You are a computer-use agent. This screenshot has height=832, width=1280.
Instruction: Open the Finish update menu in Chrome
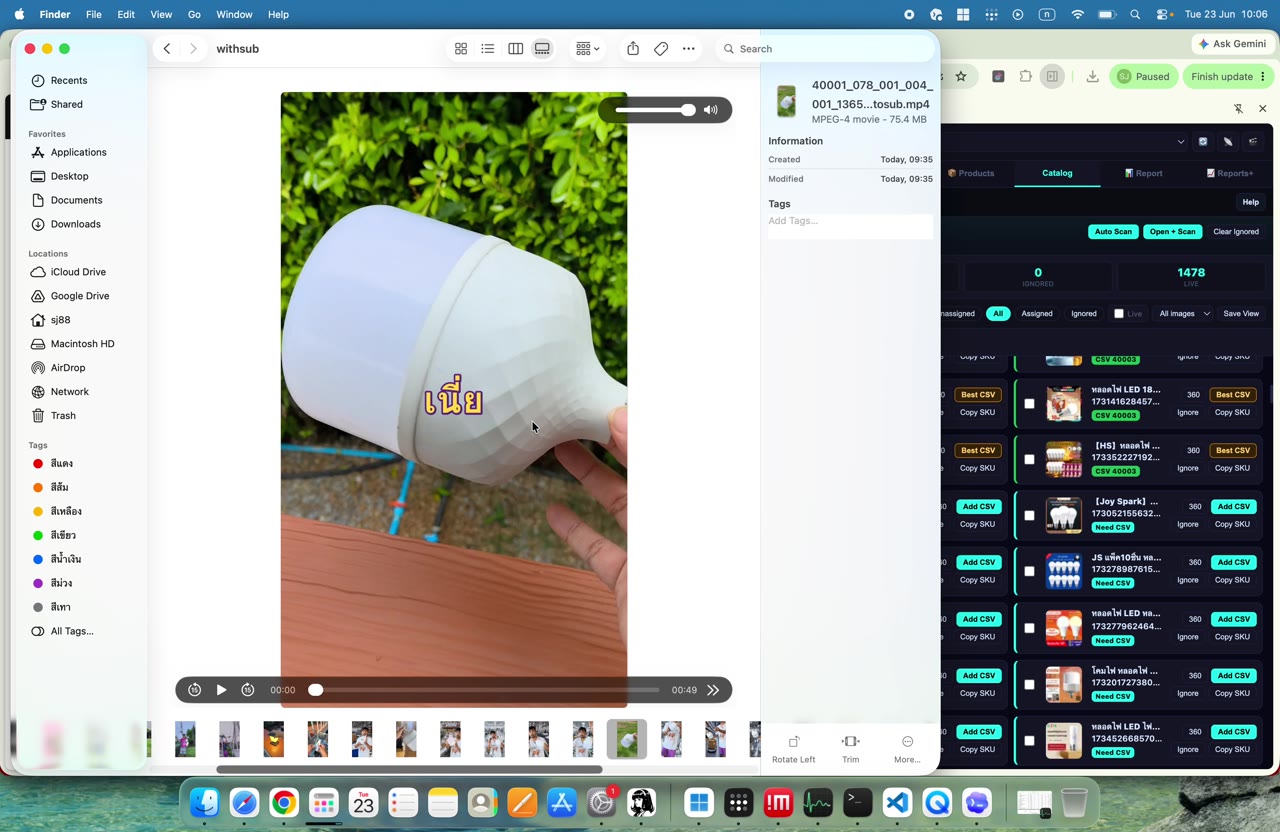[1229, 76]
